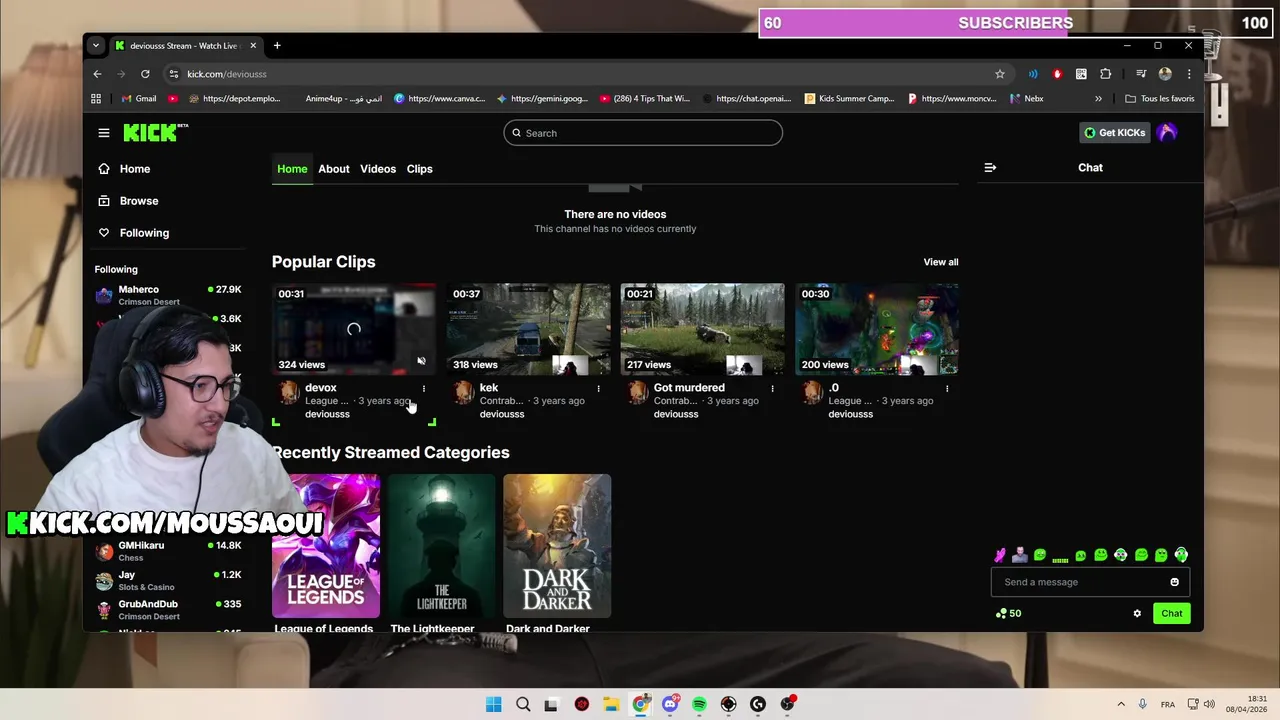The image size is (1280, 720).
Task: Click the browser back arrow
Action: pyautogui.click(x=97, y=74)
